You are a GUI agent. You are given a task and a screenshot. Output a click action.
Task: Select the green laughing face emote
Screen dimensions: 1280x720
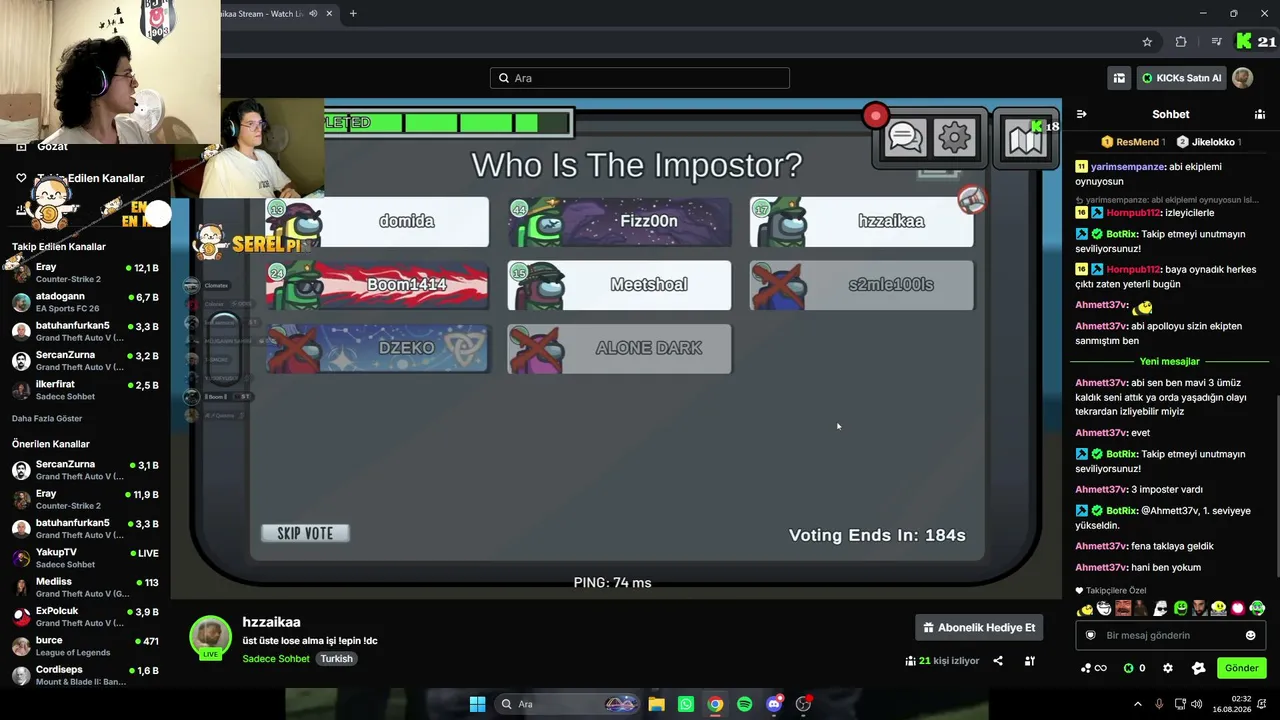1181,608
